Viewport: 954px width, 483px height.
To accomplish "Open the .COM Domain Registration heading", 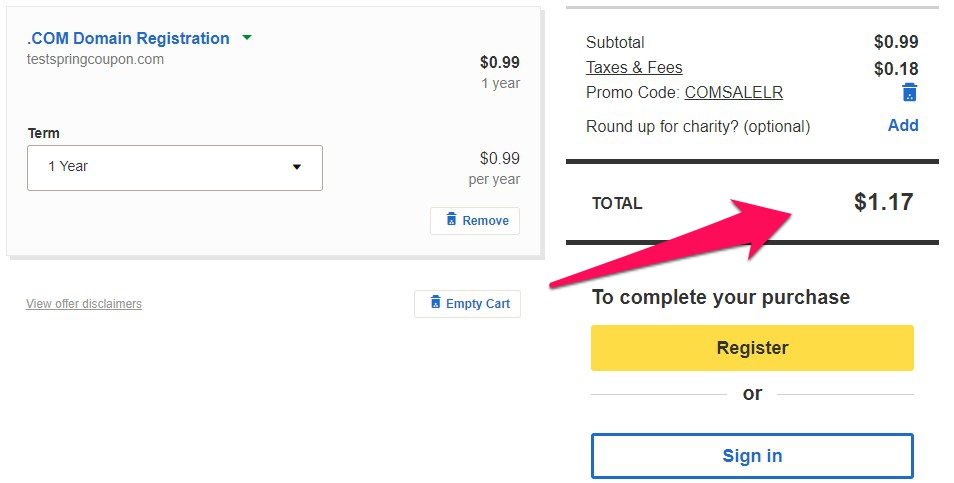I will [128, 38].
